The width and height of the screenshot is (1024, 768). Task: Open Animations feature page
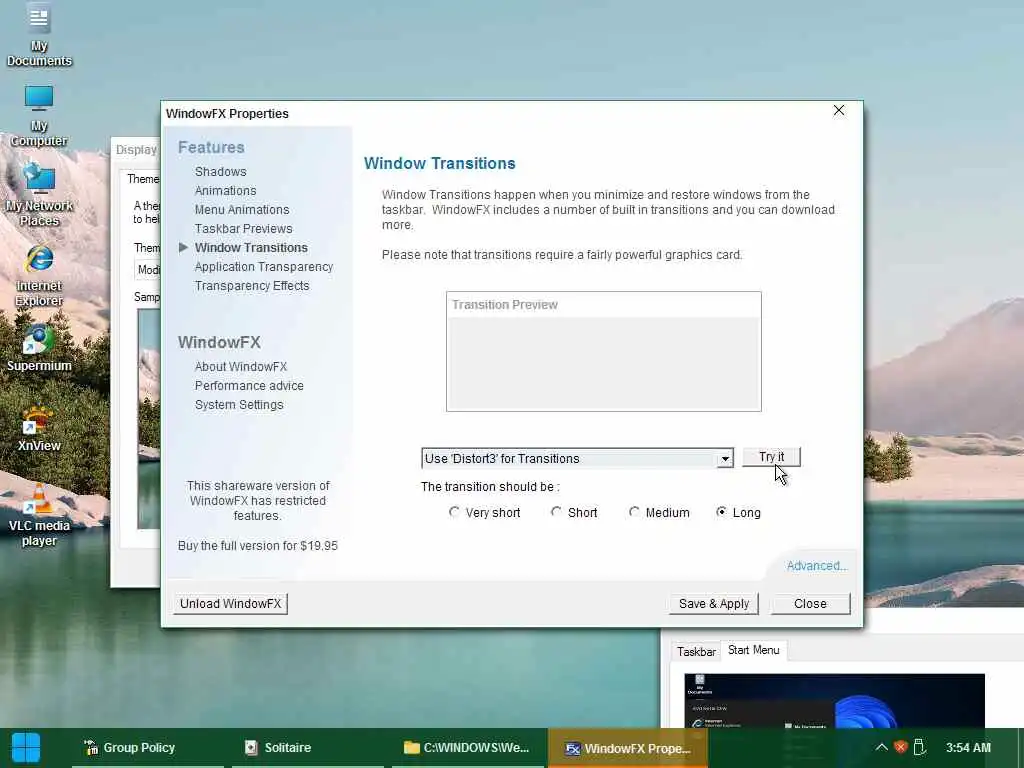click(225, 191)
